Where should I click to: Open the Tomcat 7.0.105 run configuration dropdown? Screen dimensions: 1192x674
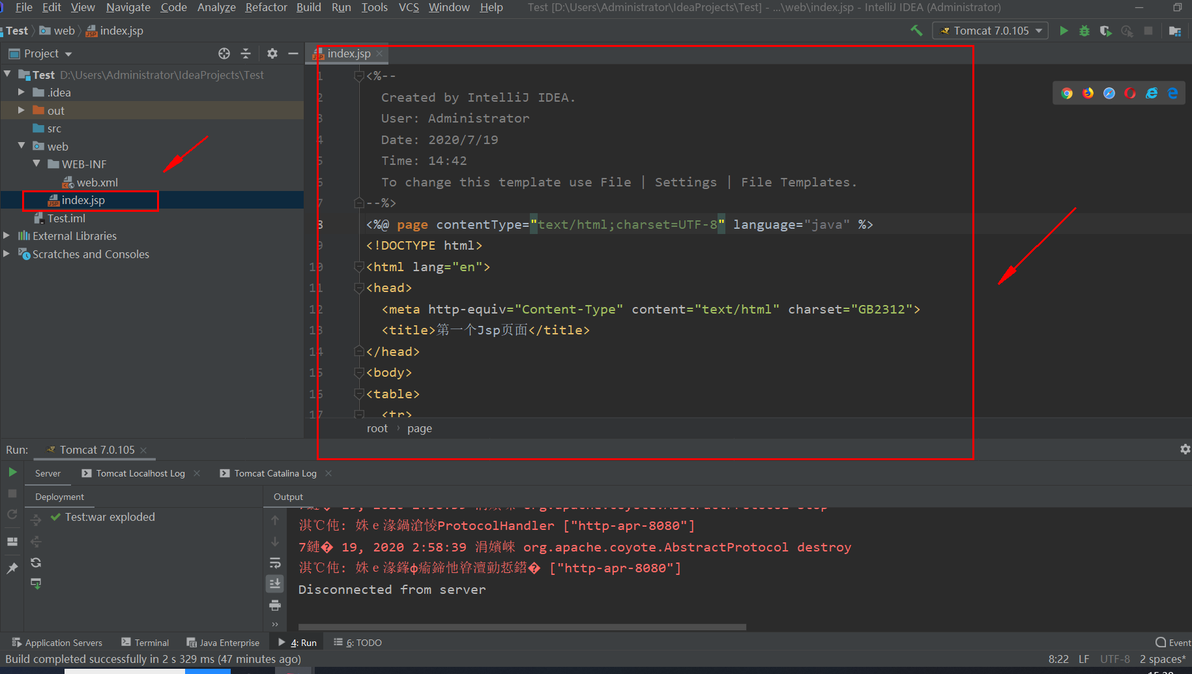pyautogui.click(x=991, y=30)
